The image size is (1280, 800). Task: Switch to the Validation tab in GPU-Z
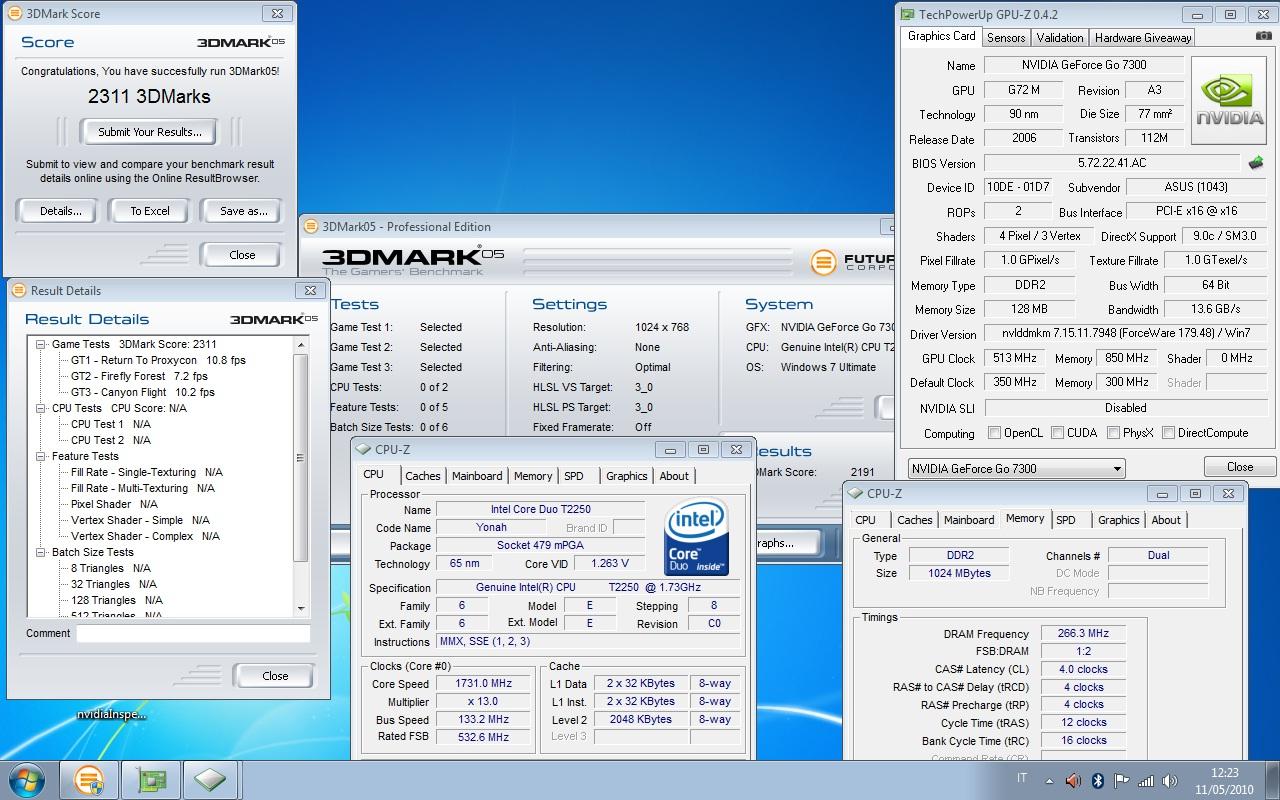tap(1060, 37)
